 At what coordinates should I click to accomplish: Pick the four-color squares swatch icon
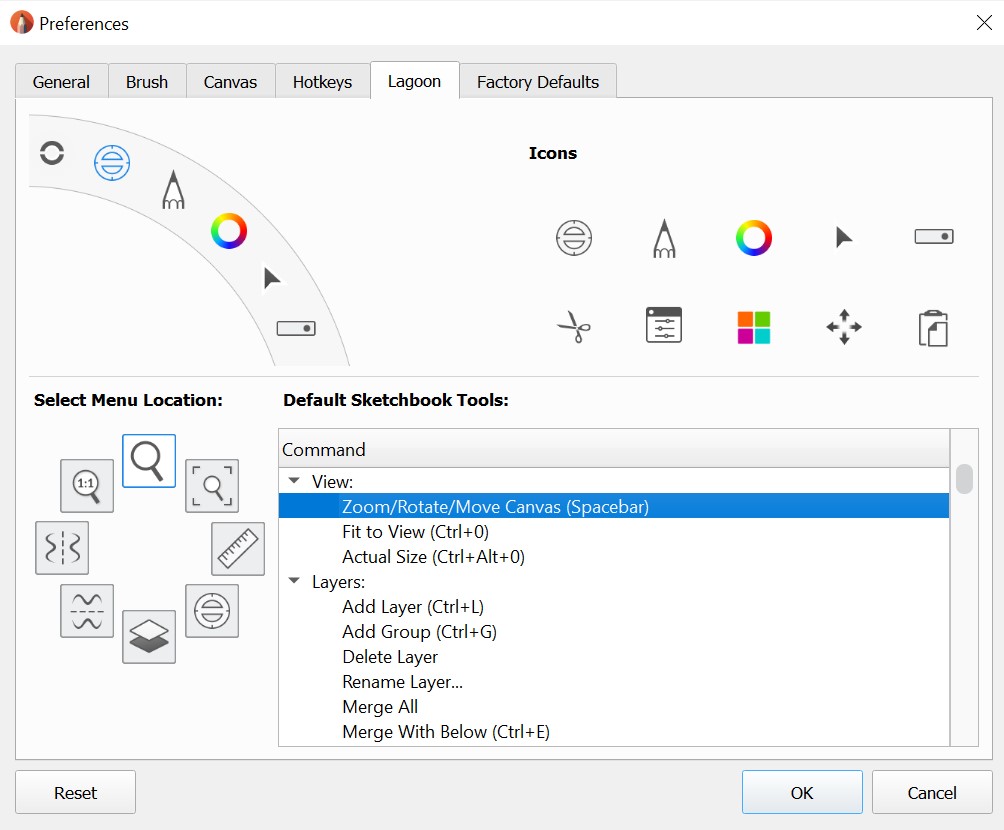pyautogui.click(x=754, y=327)
